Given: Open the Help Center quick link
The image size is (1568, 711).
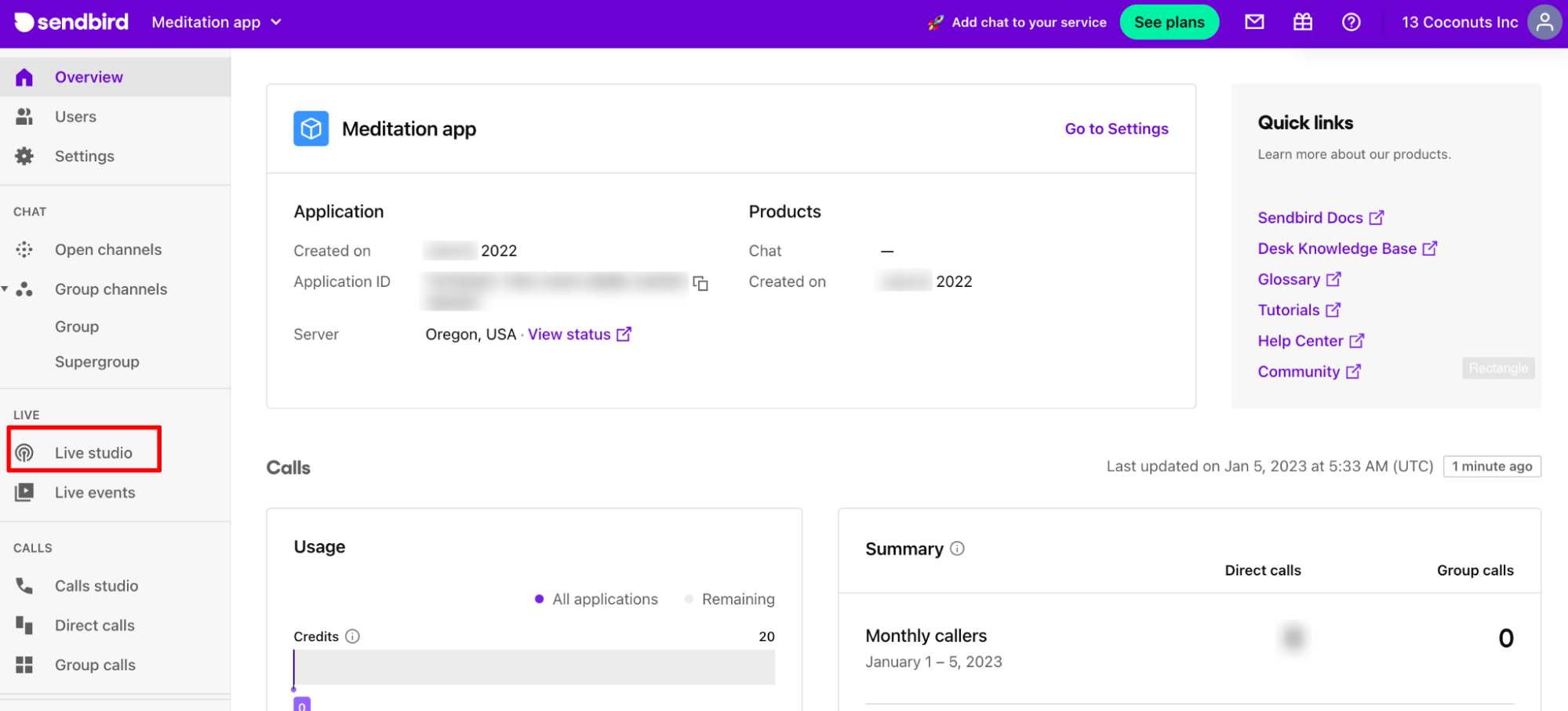Looking at the screenshot, I should (1312, 340).
